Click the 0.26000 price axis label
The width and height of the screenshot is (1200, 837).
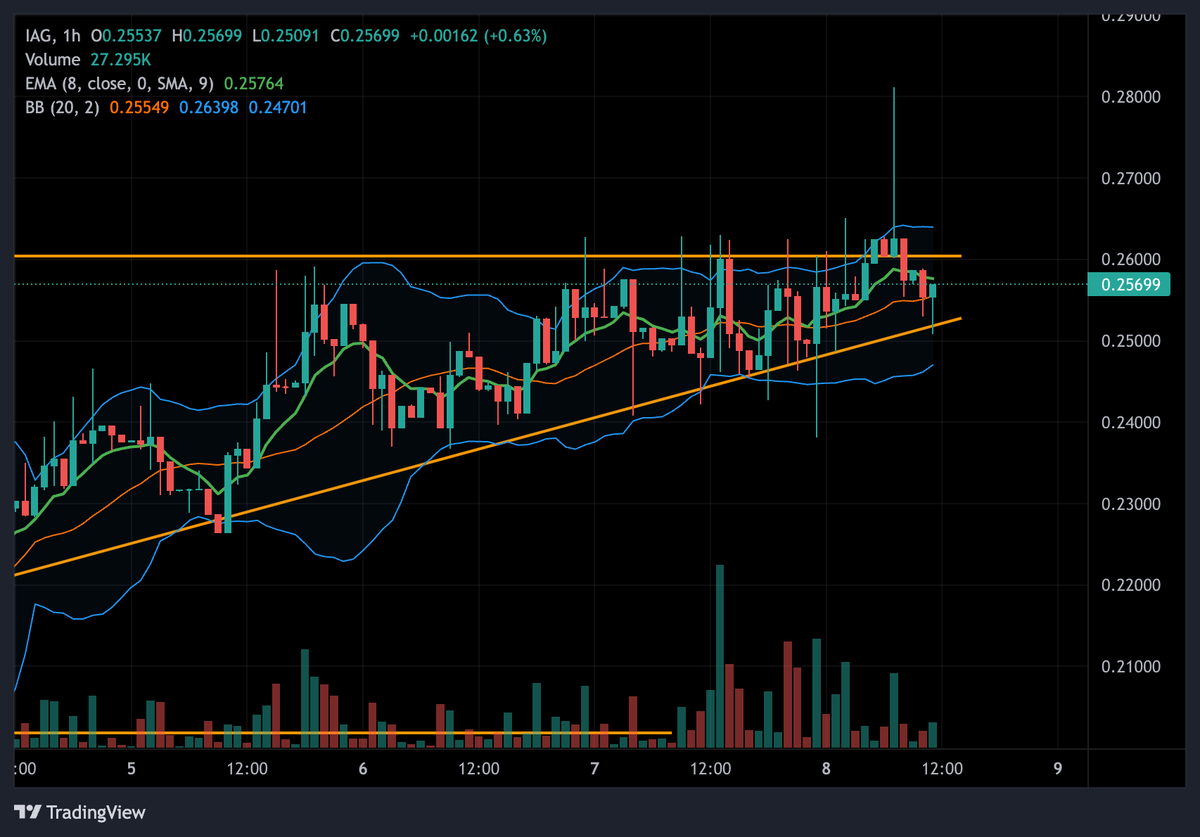point(1130,260)
